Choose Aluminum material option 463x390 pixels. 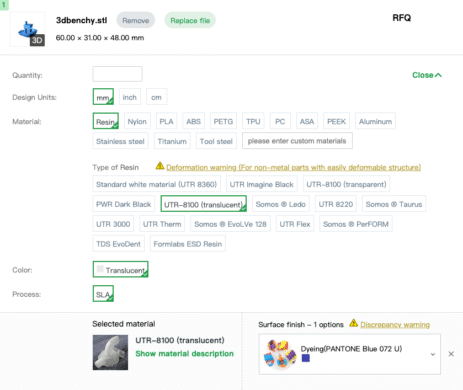[x=375, y=121]
